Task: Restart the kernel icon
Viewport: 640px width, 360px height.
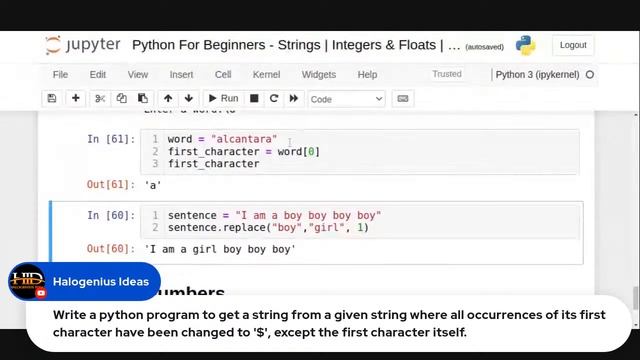Action: pyautogui.click(x=274, y=98)
